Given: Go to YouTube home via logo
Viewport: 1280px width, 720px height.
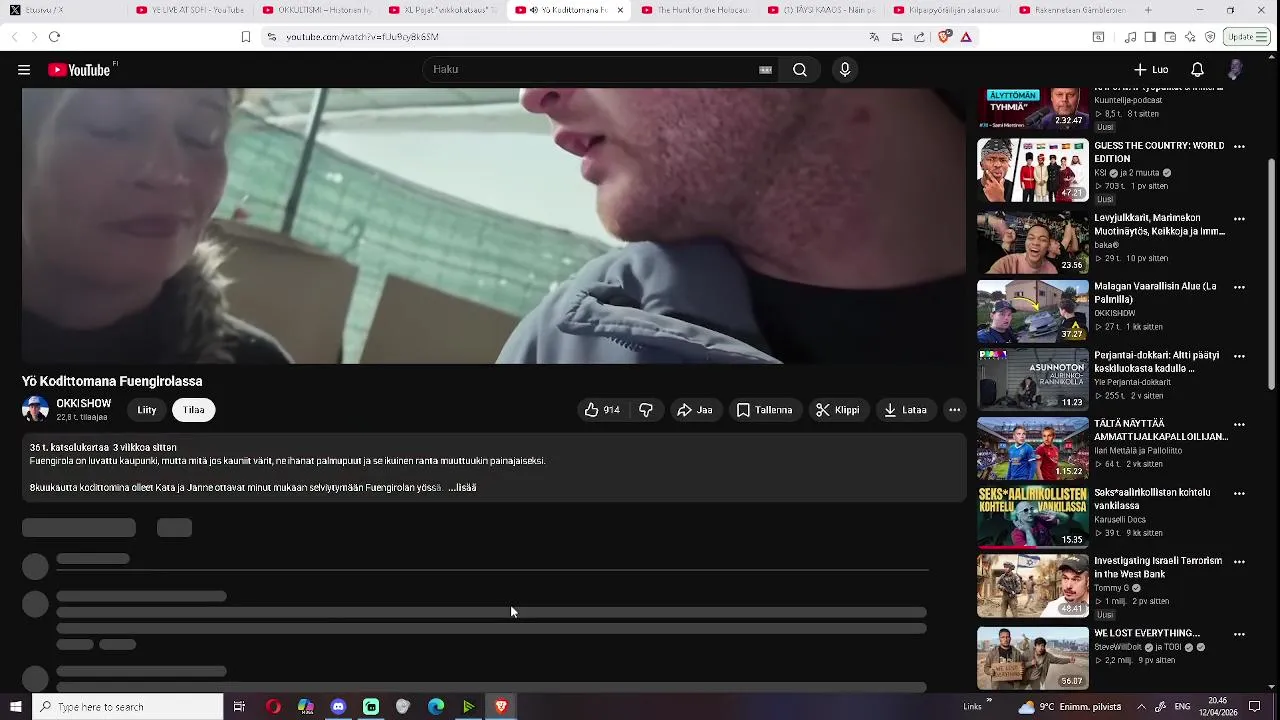Looking at the screenshot, I should coord(81,70).
